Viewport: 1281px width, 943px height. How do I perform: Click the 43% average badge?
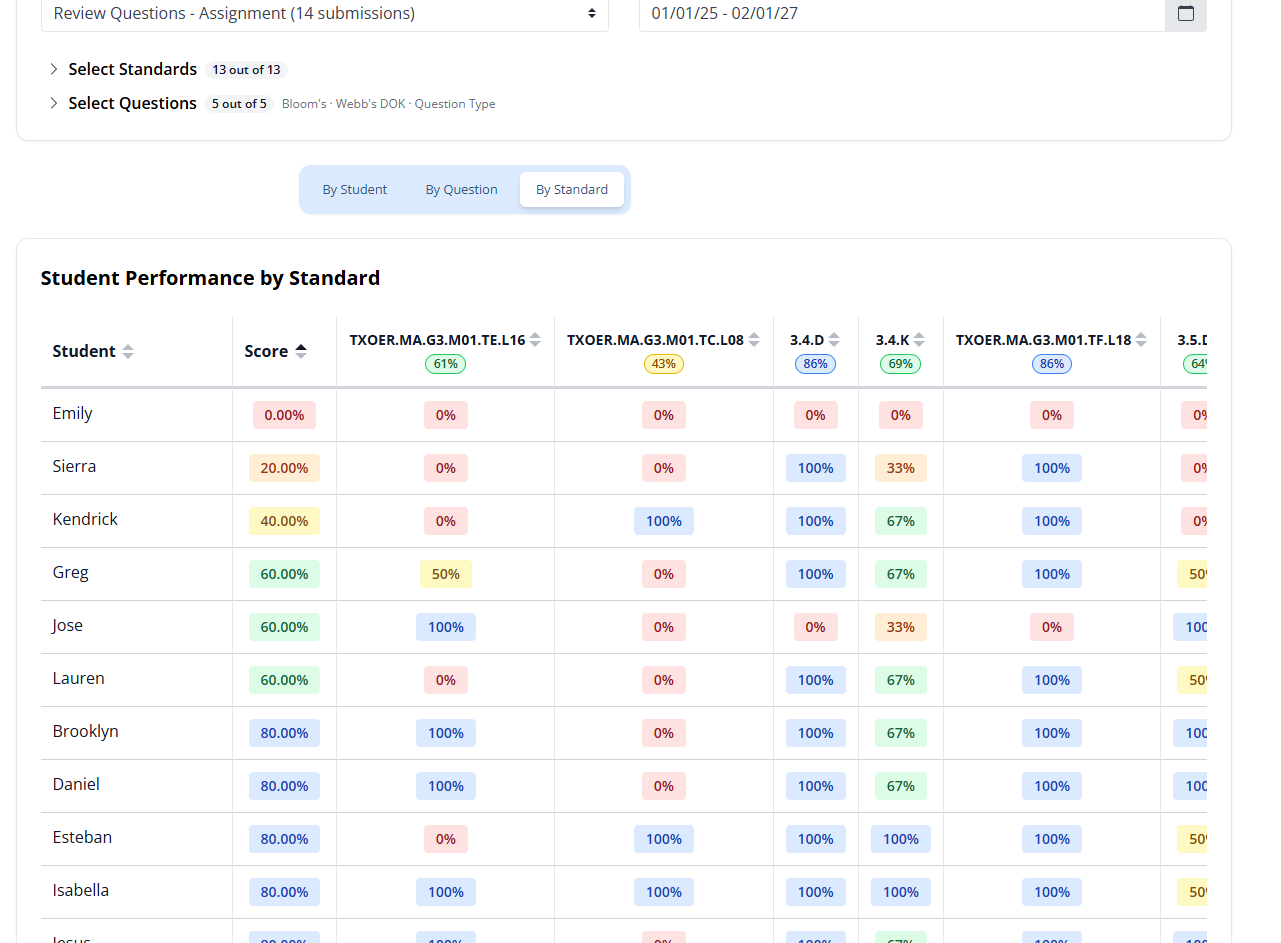click(x=664, y=364)
